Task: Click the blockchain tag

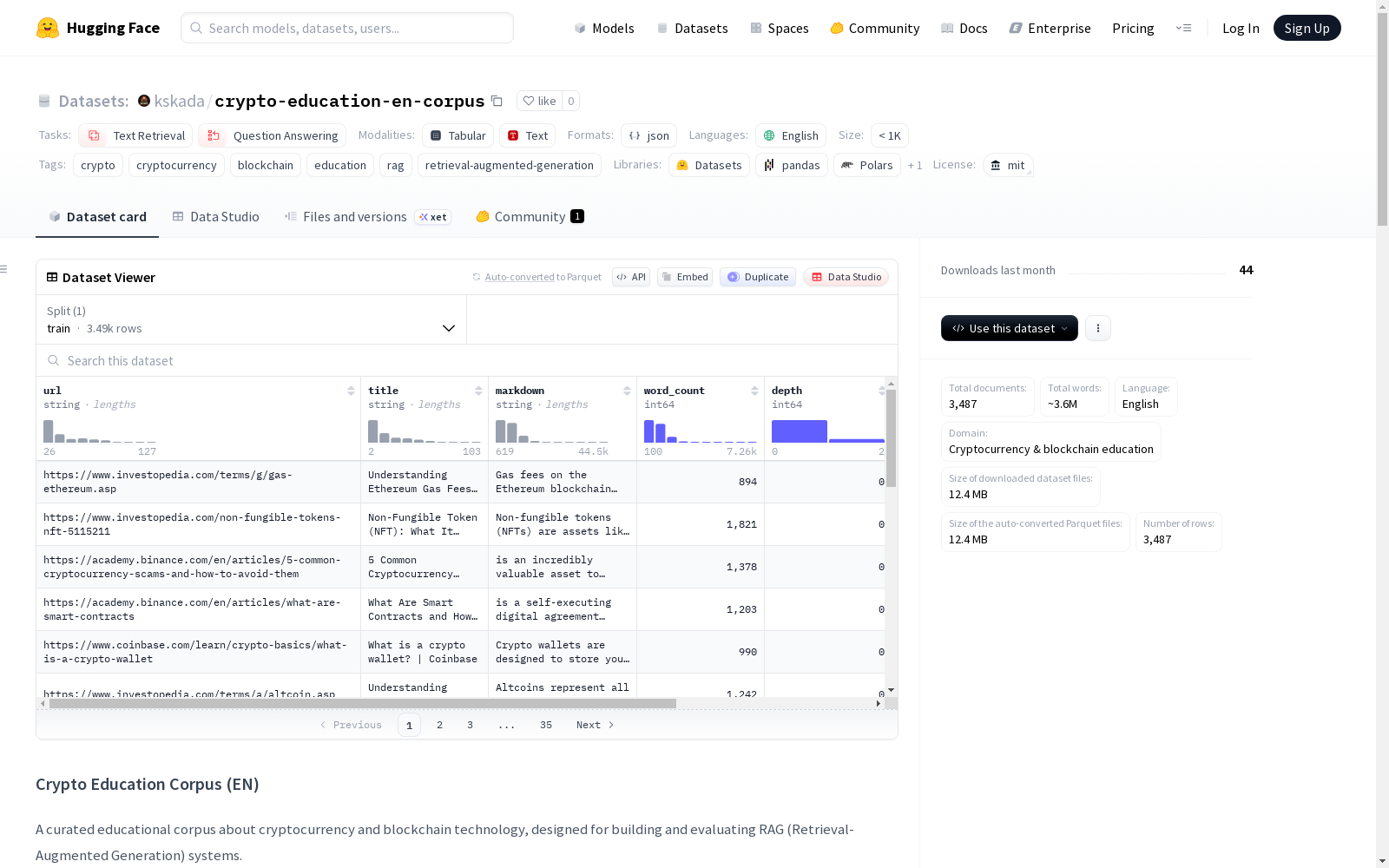Action: click(x=266, y=165)
